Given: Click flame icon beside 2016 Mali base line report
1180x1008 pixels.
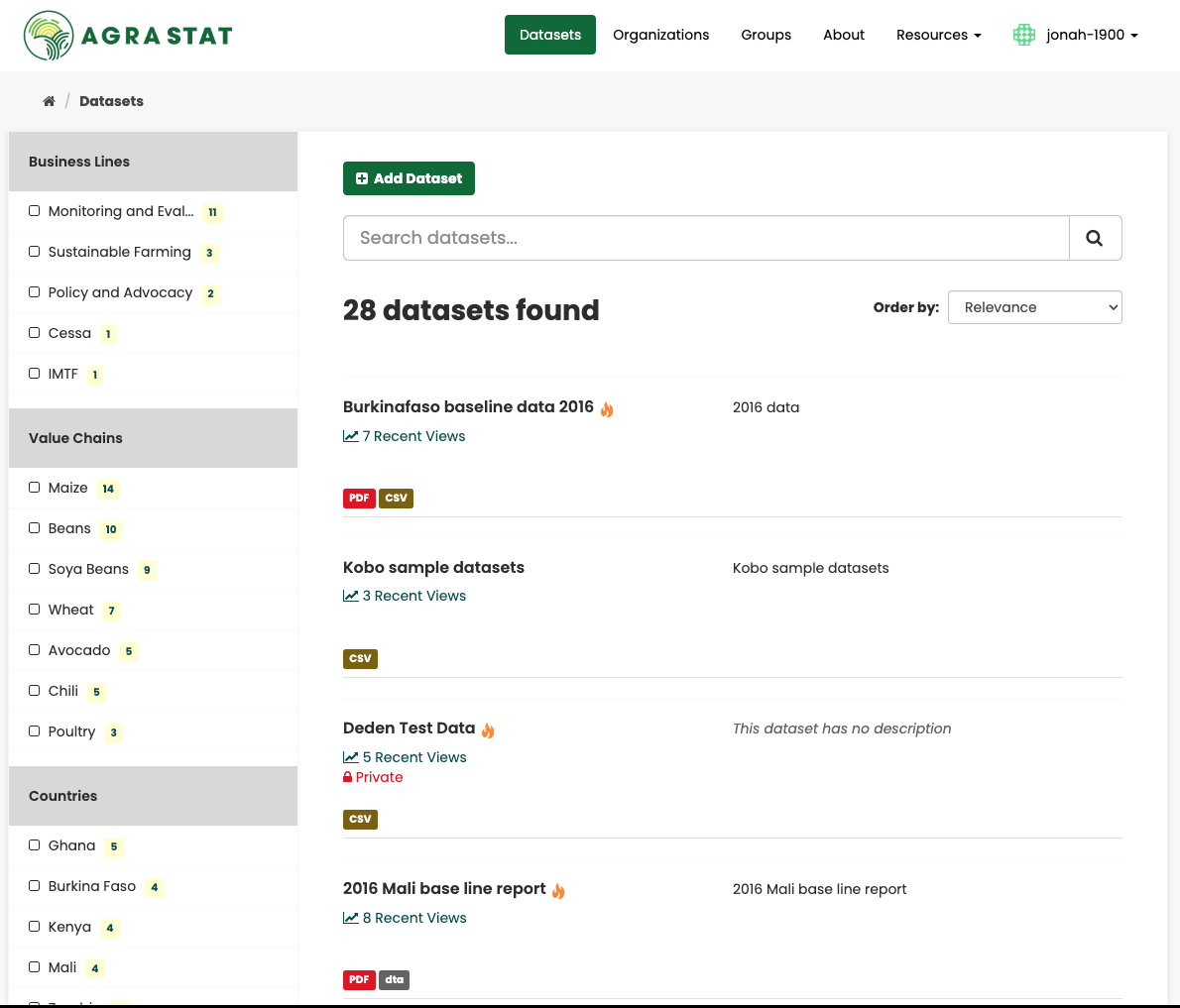Looking at the screenshot, I should click(558, 891).
